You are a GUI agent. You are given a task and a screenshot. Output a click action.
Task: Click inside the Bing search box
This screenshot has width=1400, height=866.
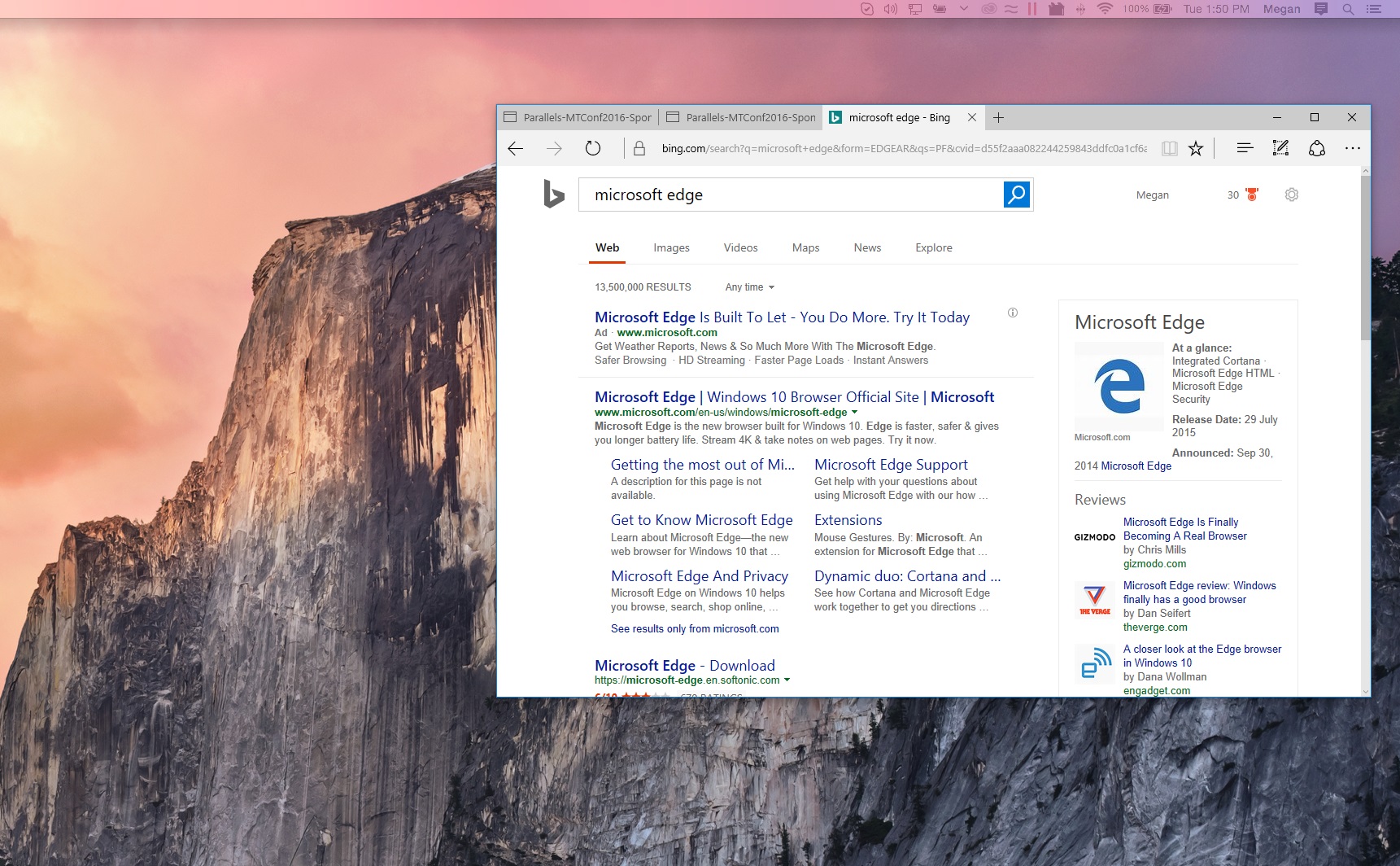pos(791,195)
